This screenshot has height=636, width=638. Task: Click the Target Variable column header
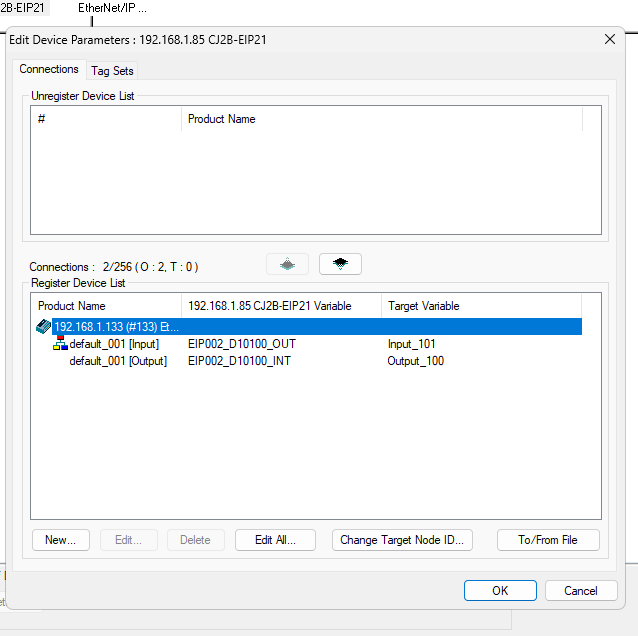point(481,306)
